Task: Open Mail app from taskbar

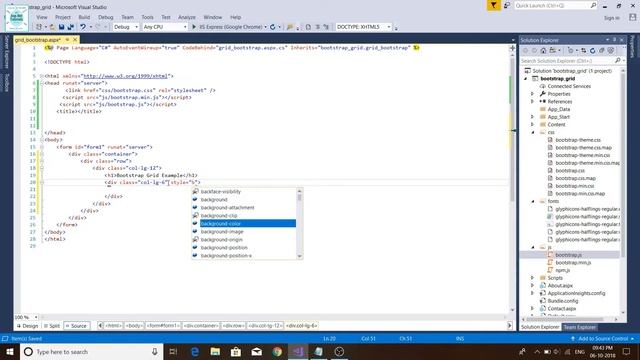Action: [256, 351]
